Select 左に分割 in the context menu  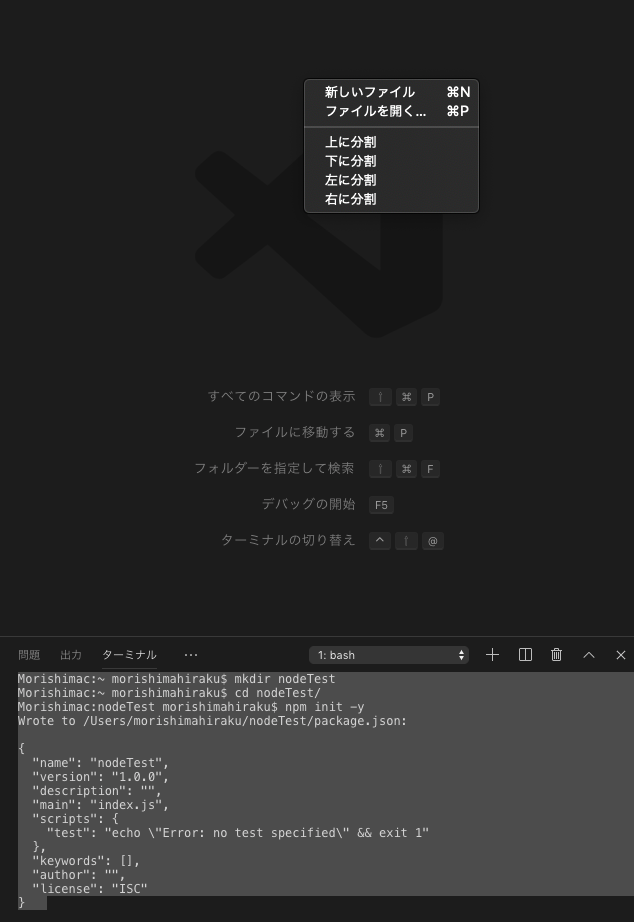(391, 180)
